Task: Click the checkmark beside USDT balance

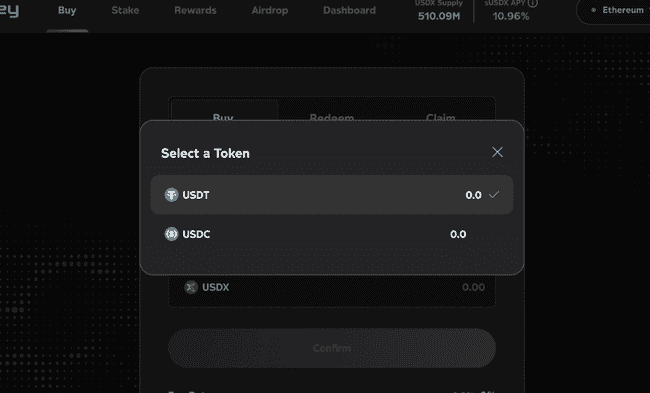Action: click(x=494, y=194)
